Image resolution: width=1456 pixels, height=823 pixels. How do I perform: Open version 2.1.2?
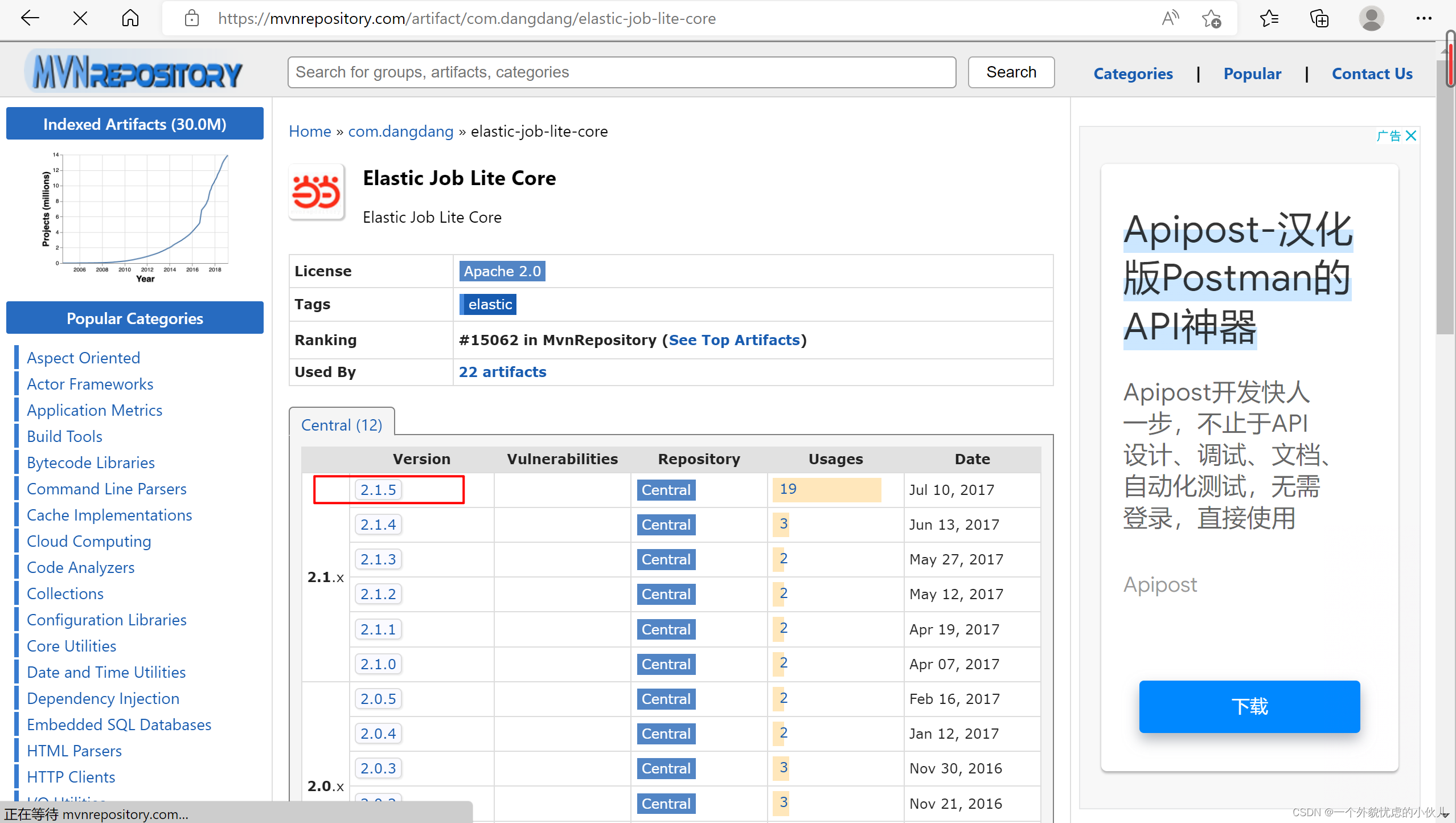(x=378, y=594)
